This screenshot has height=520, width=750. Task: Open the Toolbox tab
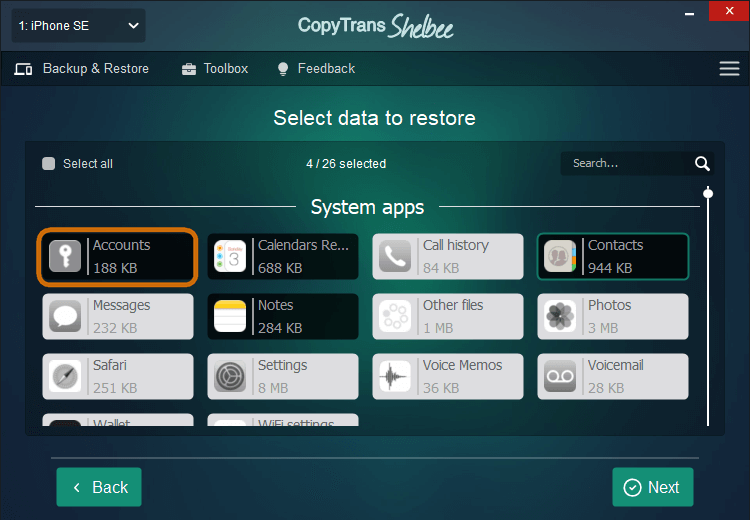pyautogui.click(x=215, y=69)
